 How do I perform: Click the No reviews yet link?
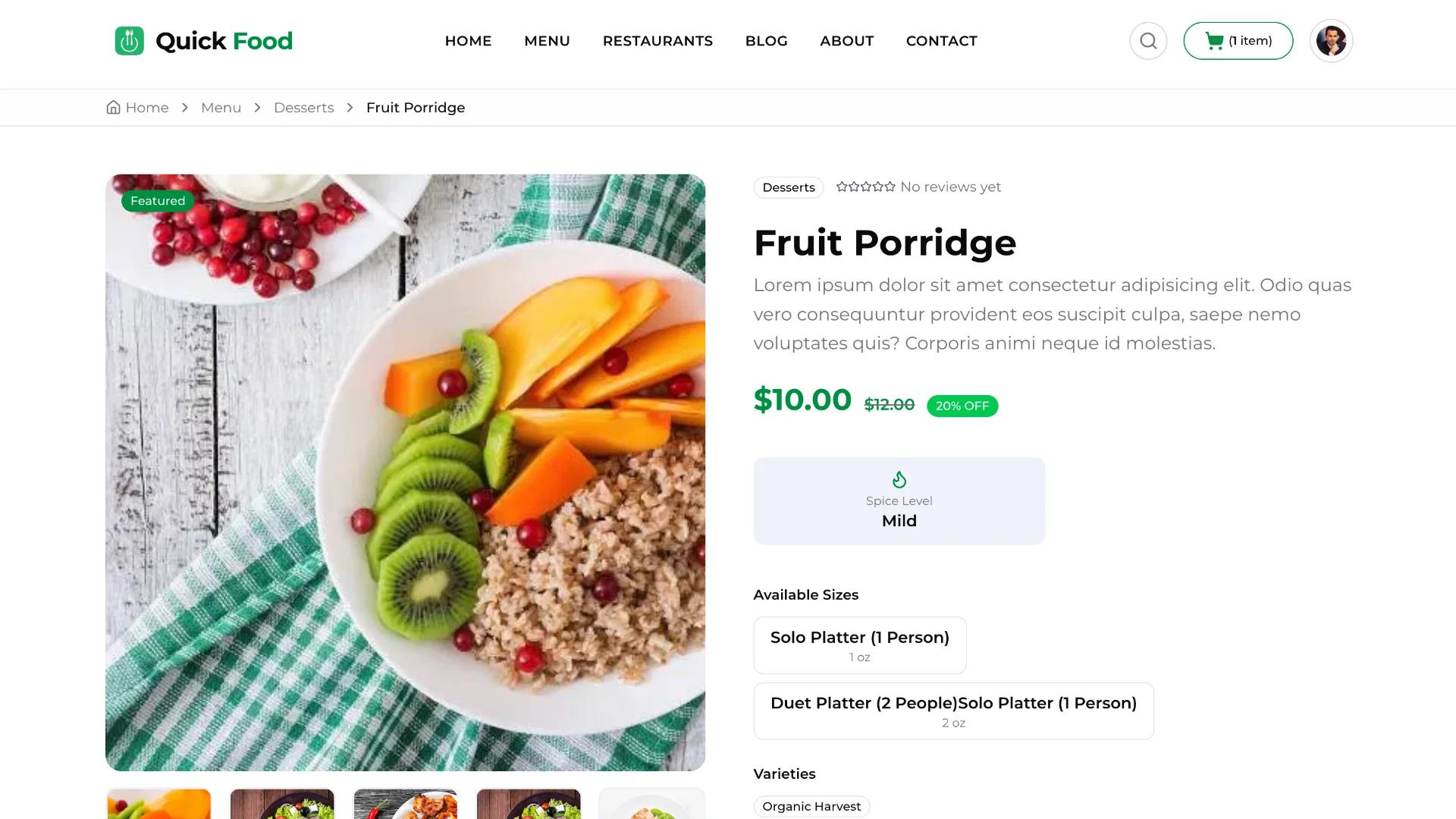pyautogui.click(x=949, y=187)
